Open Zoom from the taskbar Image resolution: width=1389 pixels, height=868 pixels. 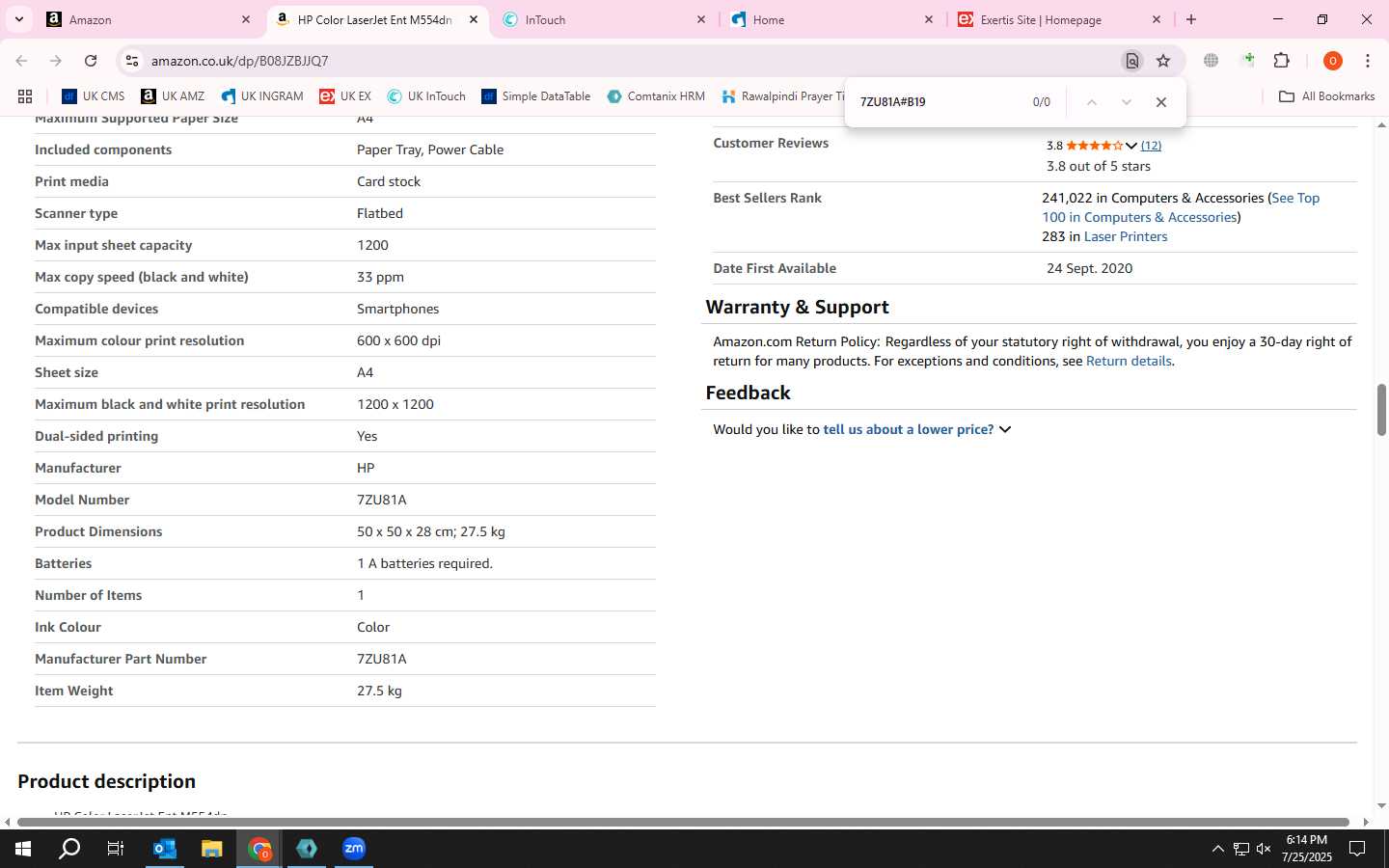(x=354, y=849)
